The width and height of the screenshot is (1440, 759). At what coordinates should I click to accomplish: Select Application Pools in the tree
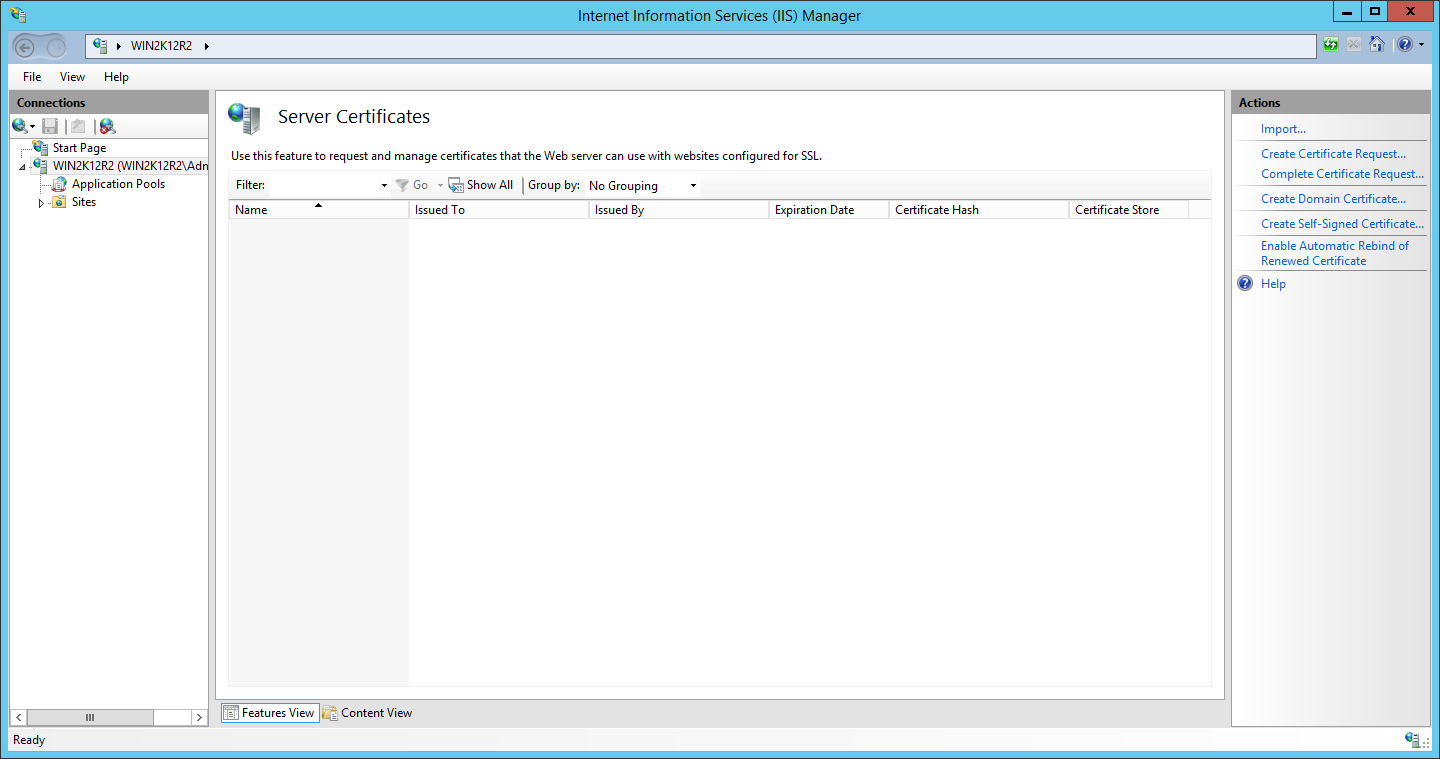pos(118,184)
